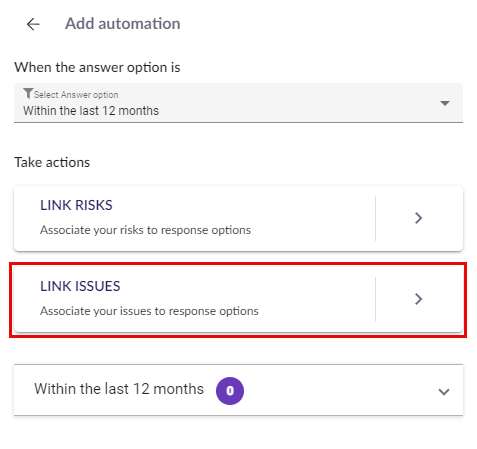This screenshot has height=449, width=477.
Task: Click the 'Take actions' section heading
Action: tap(52, 163)
